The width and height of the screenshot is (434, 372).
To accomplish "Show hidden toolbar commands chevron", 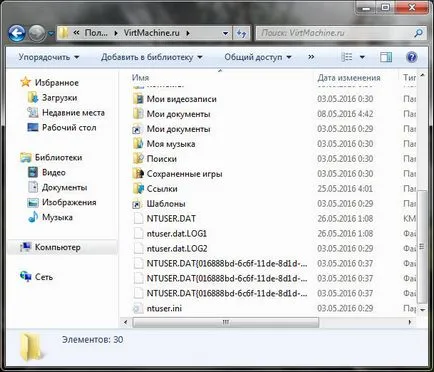I will (311, 57).
